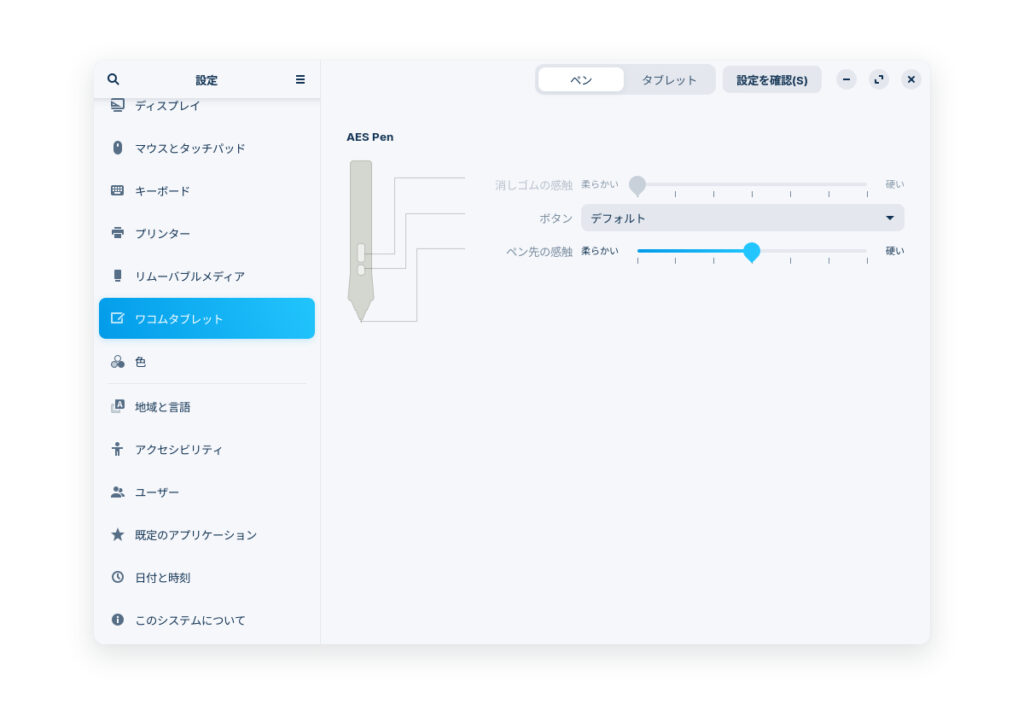
Task: Open マウスとタッチパッド settings
Action: tap(206, 148)
